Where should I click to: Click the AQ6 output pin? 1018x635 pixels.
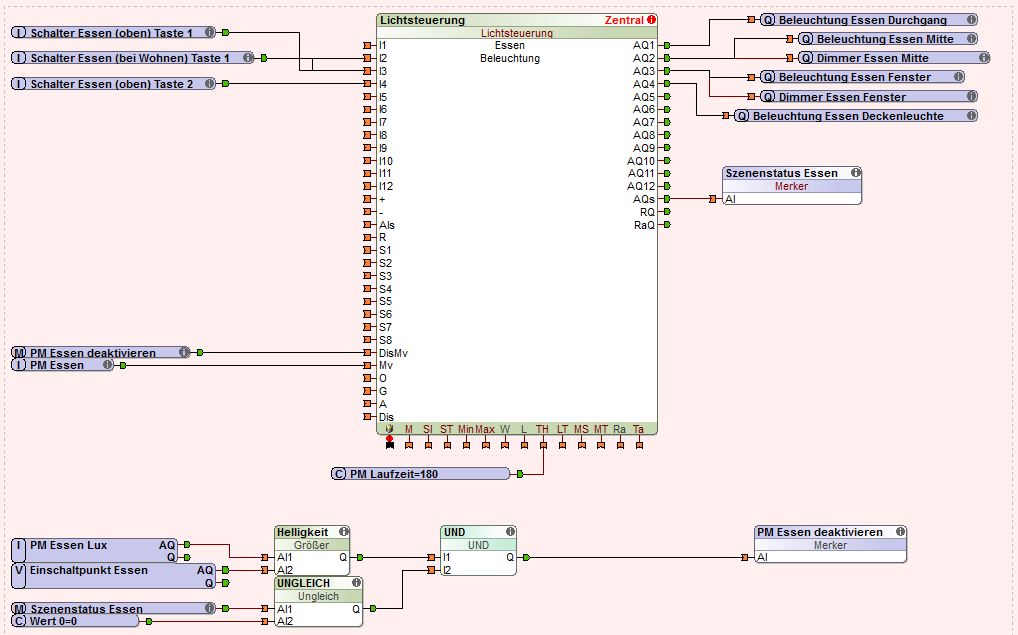pos(667,109)
